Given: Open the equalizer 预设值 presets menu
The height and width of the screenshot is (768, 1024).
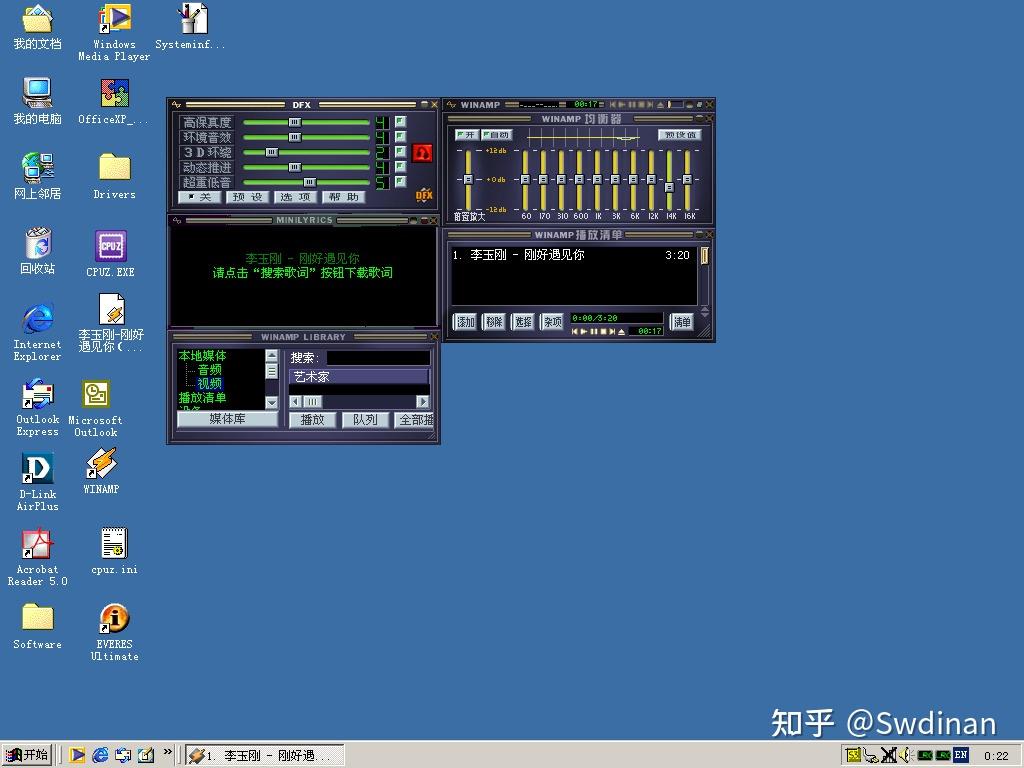Looking at the screenshot, I should pos(679,135).
